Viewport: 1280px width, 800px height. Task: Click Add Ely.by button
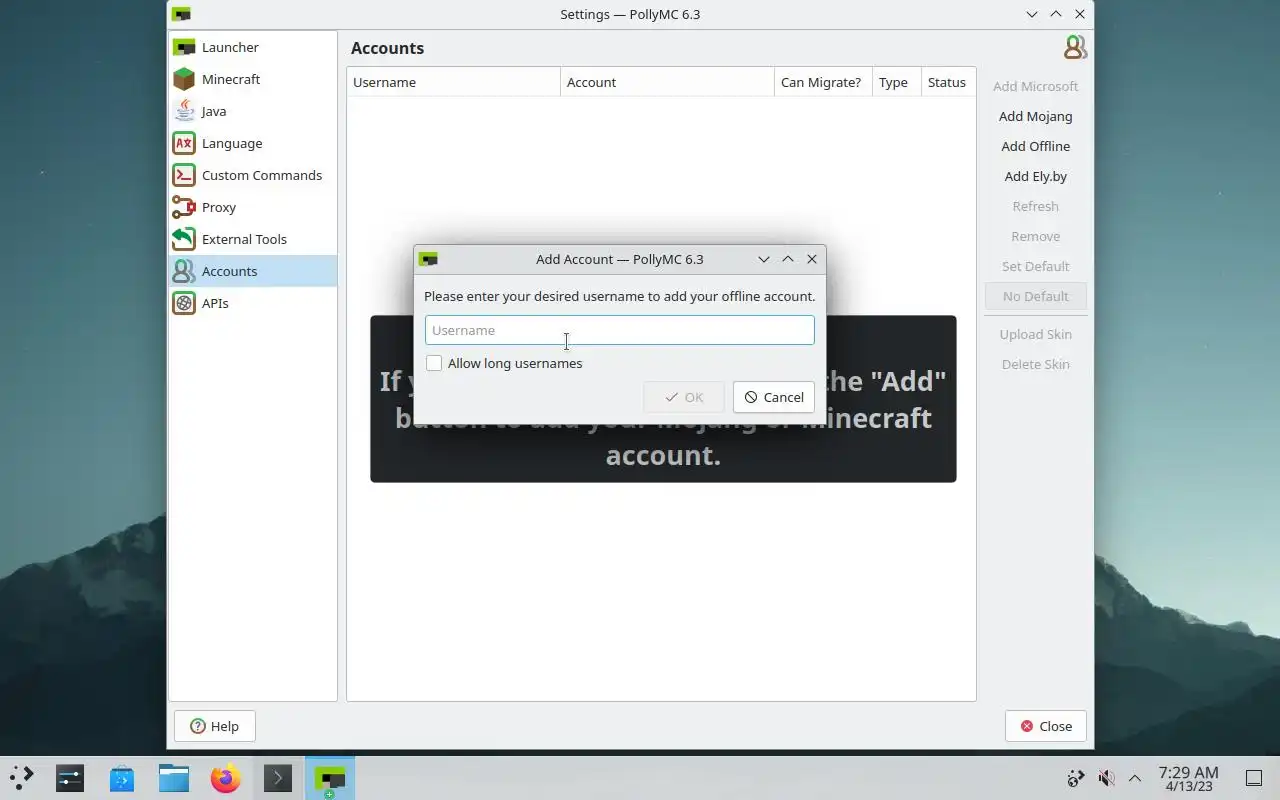click(x=1035, y=176)
